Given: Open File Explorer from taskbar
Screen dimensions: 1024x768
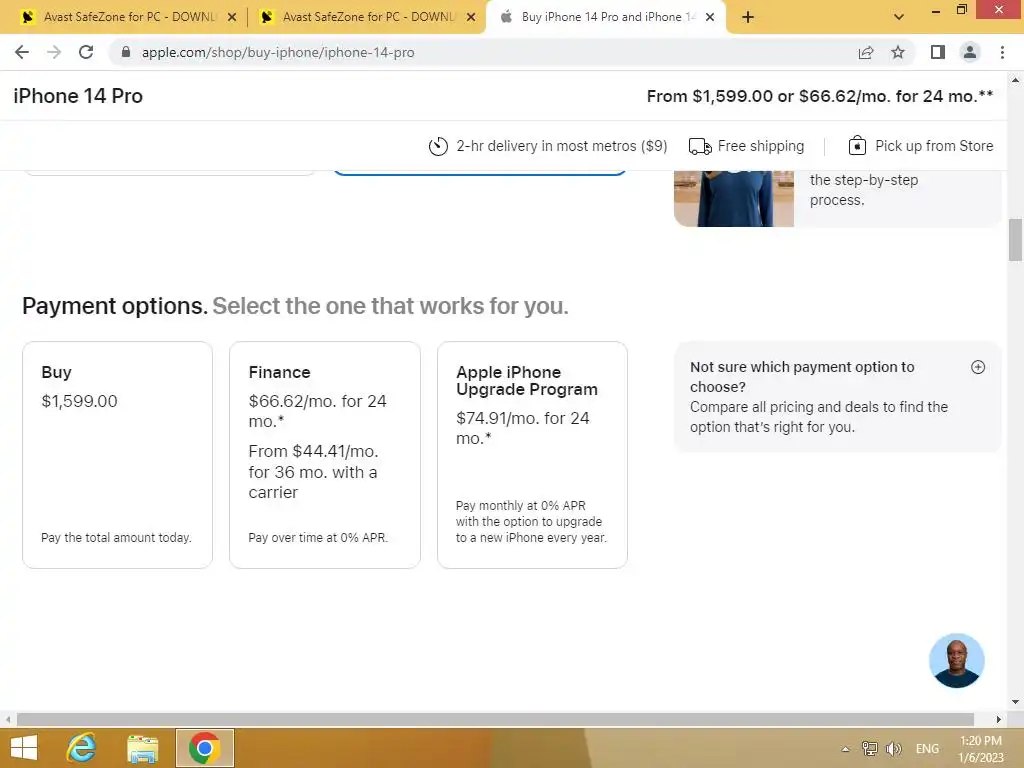Looking at the screenshot, I should click(x=142, y=748).
